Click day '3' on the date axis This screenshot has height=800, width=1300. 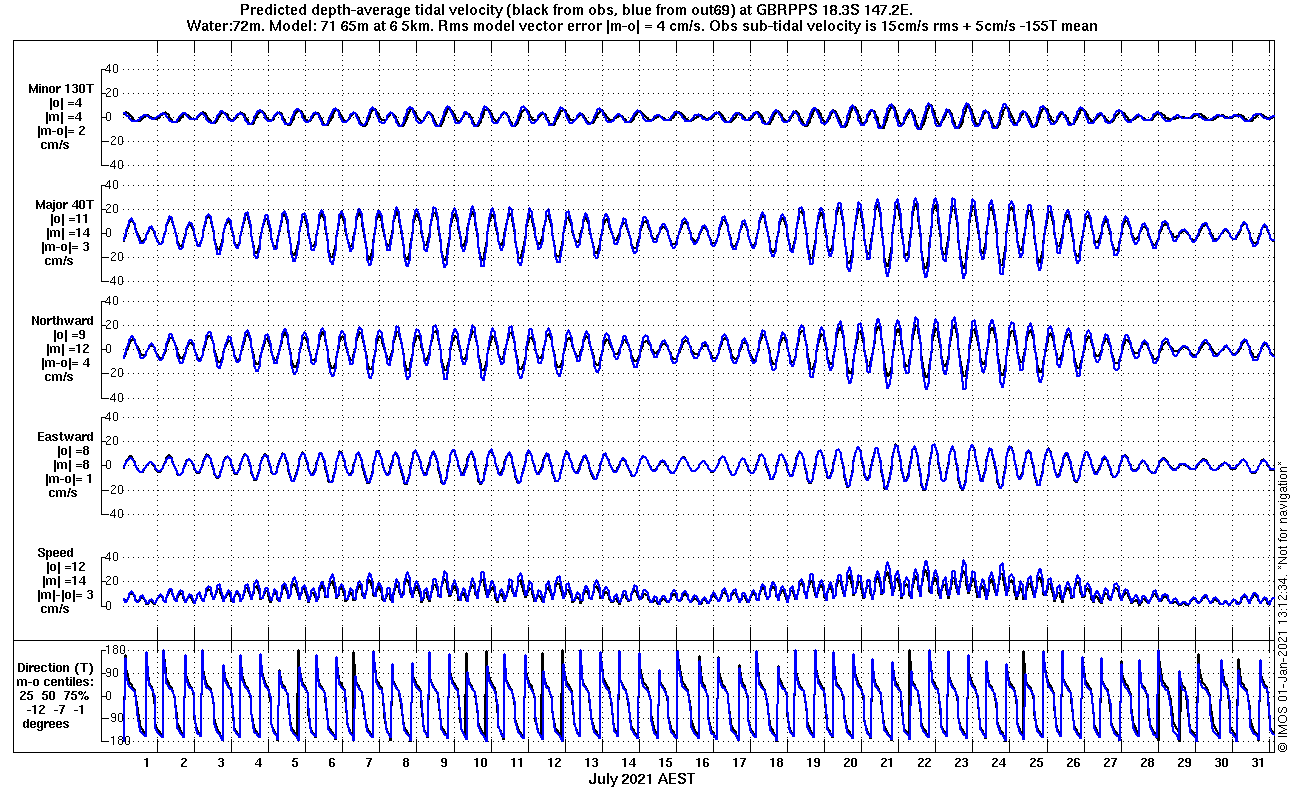point(221,762)
